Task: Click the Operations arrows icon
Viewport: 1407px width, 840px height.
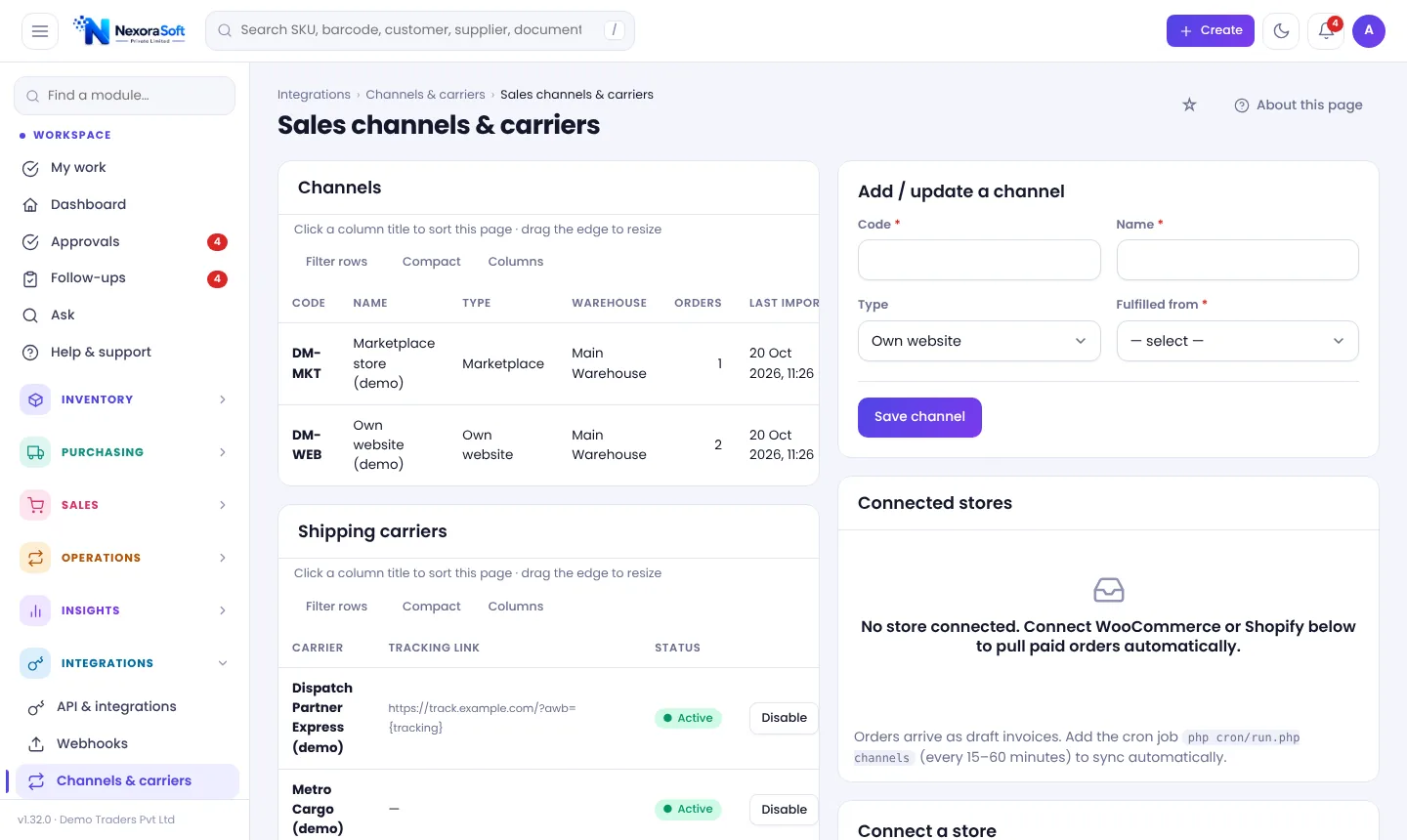Action: (x=35, y=558)
